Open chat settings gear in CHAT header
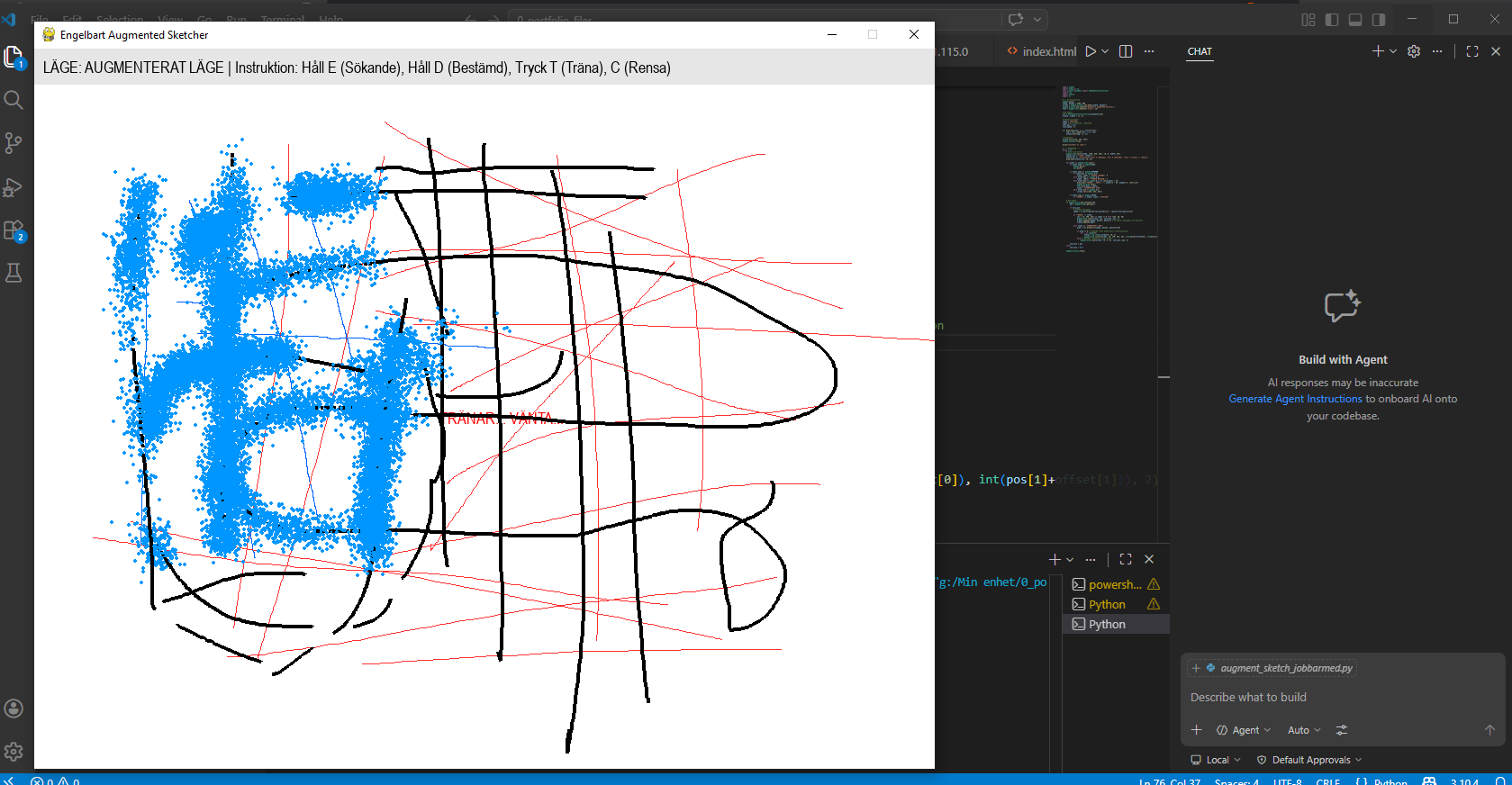 1414,51
